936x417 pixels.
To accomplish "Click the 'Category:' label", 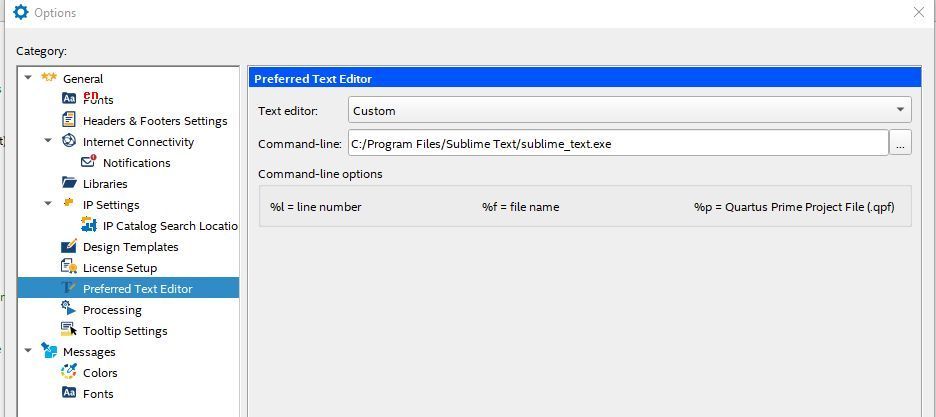I will pos(41,51).
